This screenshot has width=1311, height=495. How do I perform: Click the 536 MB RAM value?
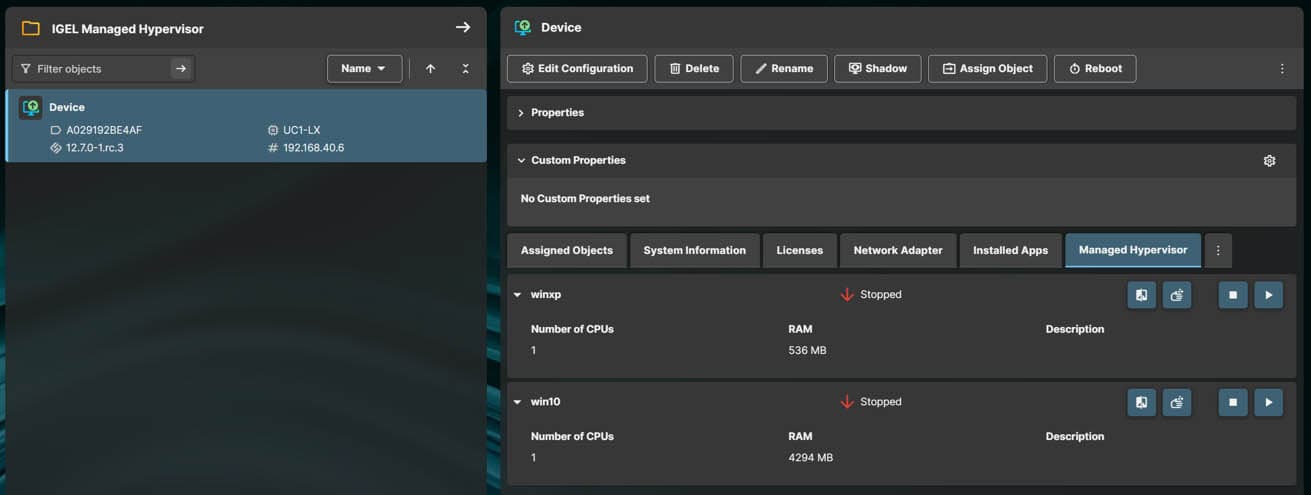point(807,350)
